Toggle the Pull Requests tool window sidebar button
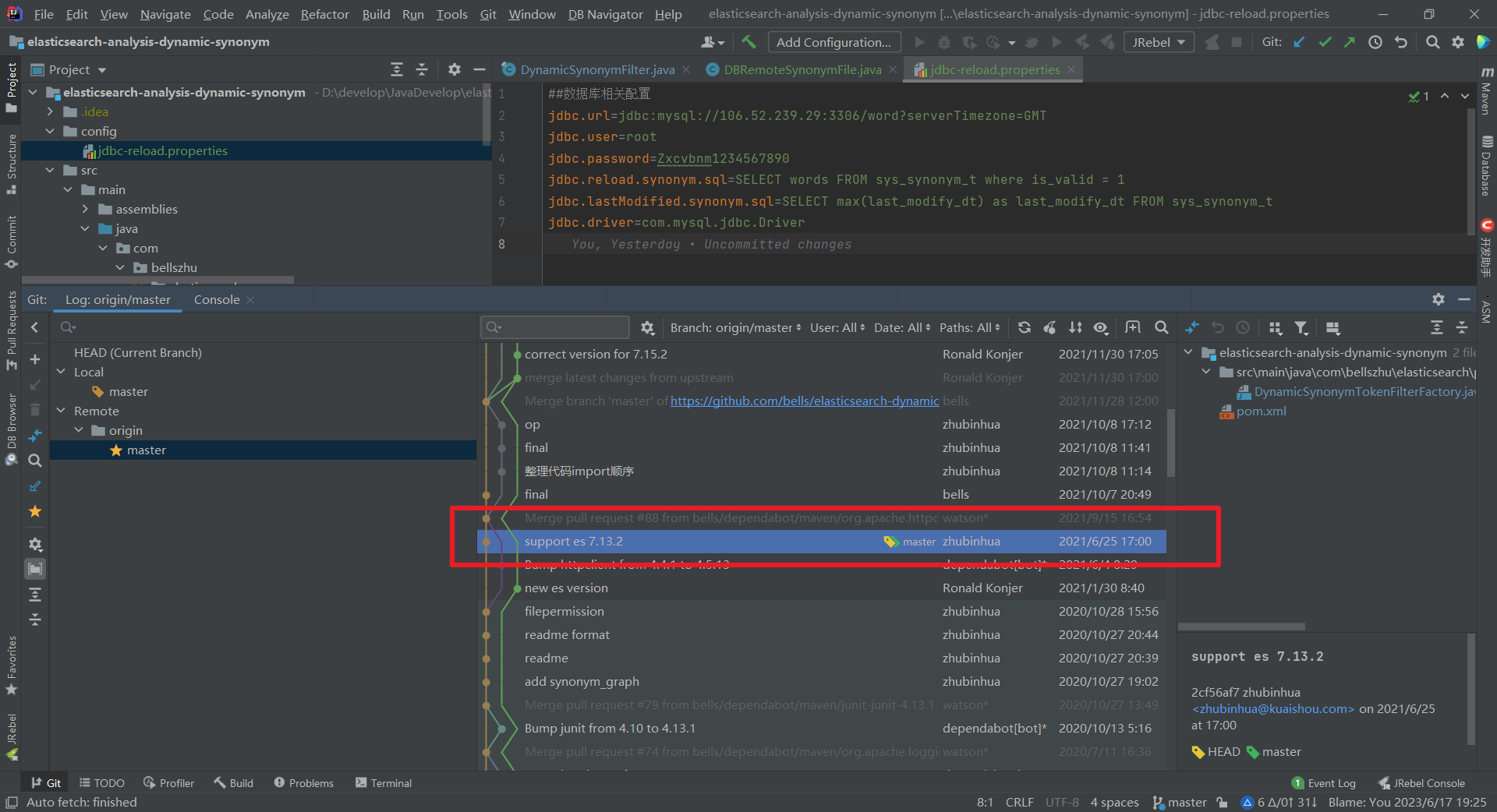The height and width of the screenshot is (812, 1497). 11,332
